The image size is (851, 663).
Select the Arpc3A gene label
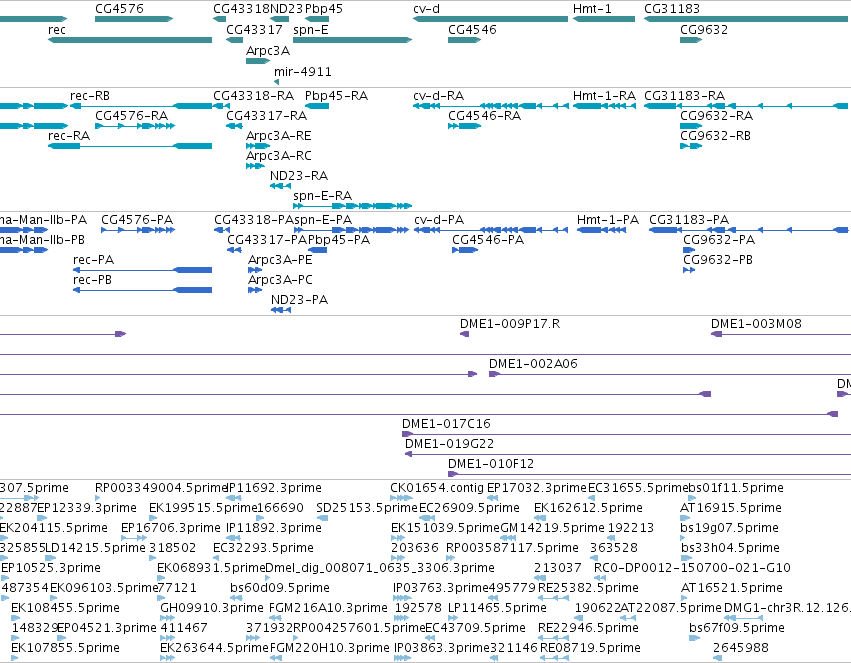pyautogui.click(x=268, y=50)
